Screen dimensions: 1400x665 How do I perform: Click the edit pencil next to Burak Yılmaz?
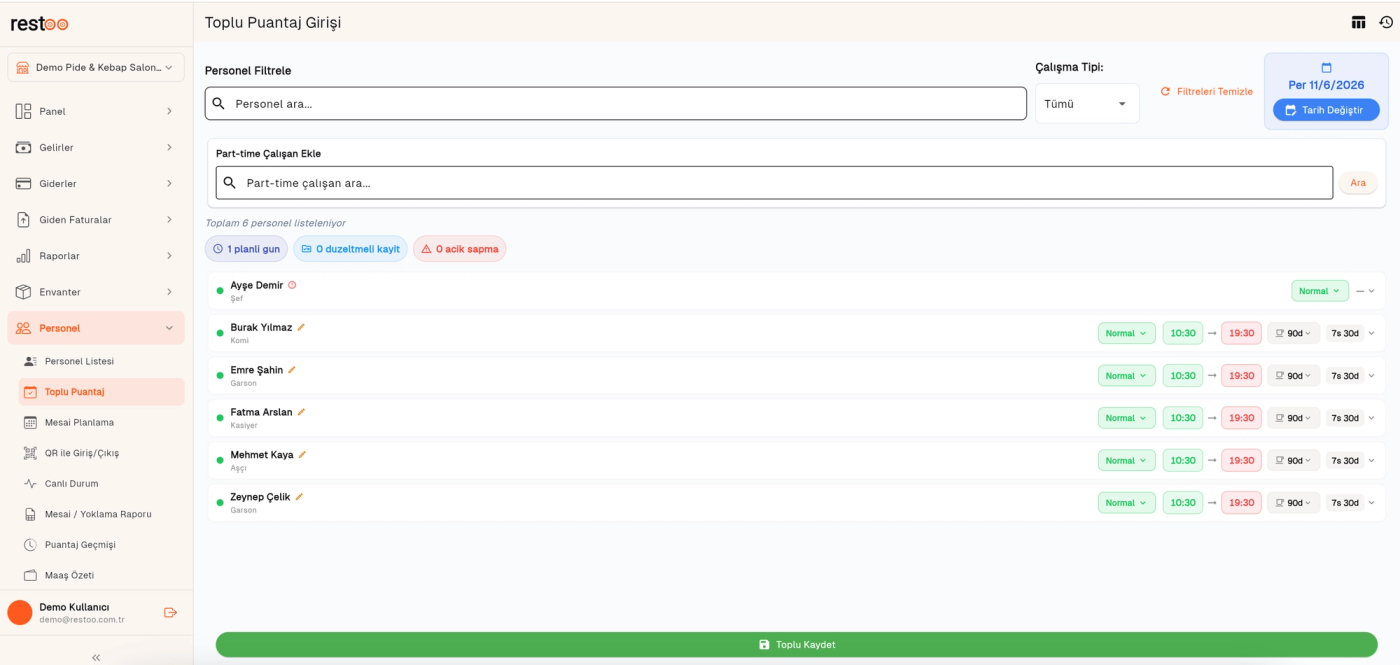(301, 327)
